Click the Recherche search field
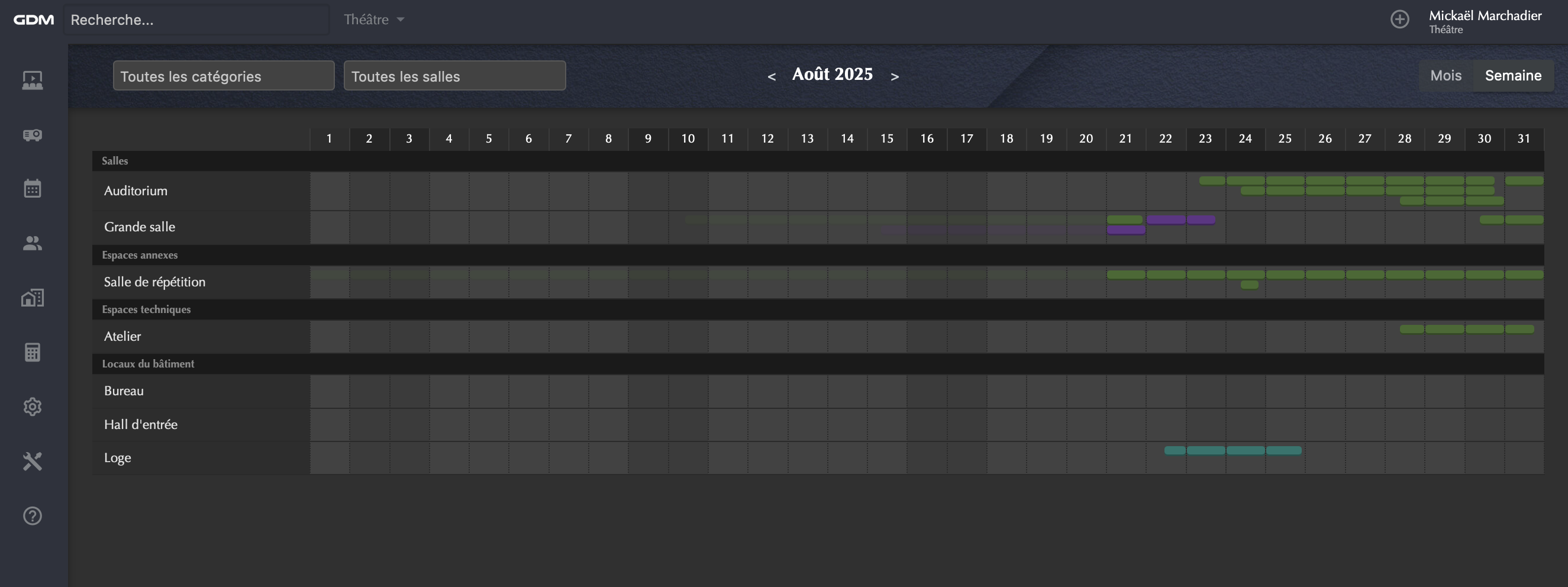The image size is (1568, 587). click(x=196, y=20)
